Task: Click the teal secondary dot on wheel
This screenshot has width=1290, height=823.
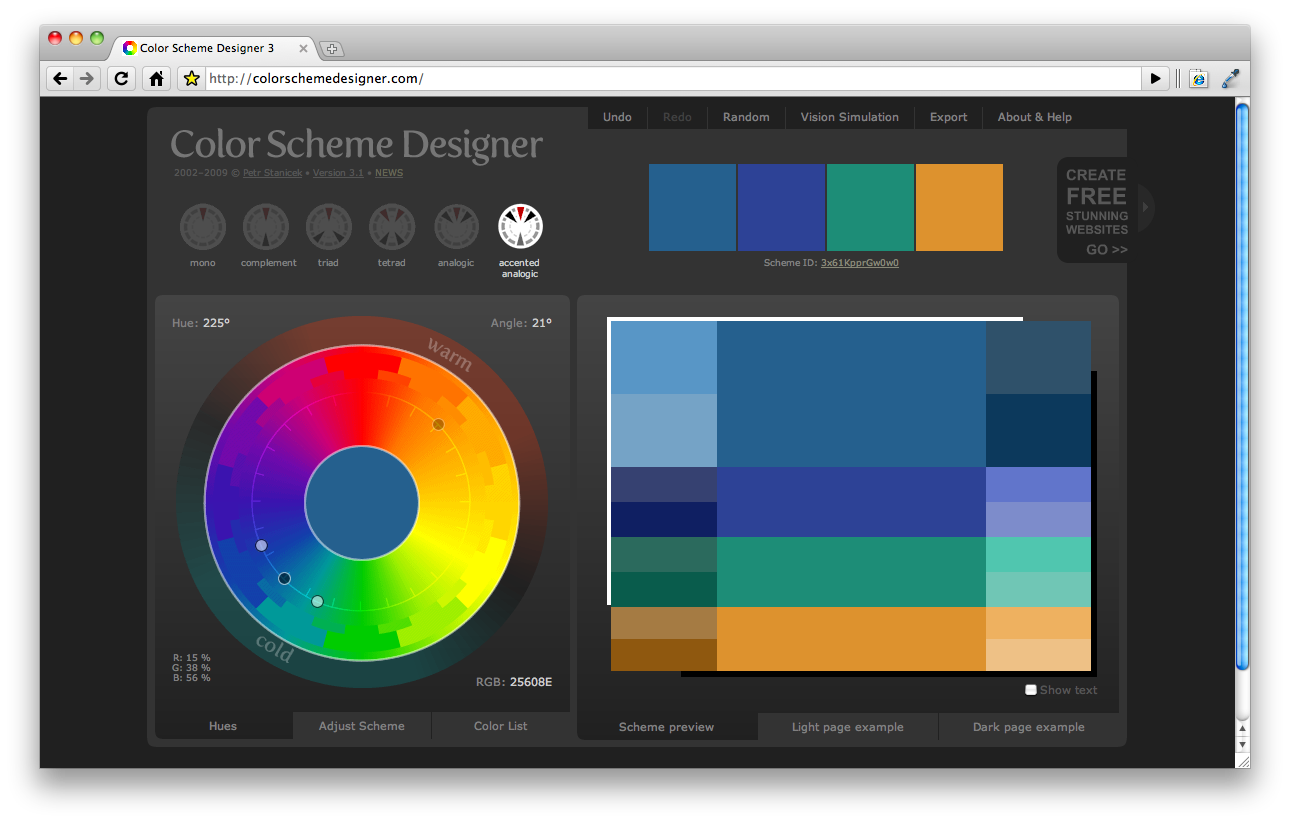Action: [x=317, y=602]
